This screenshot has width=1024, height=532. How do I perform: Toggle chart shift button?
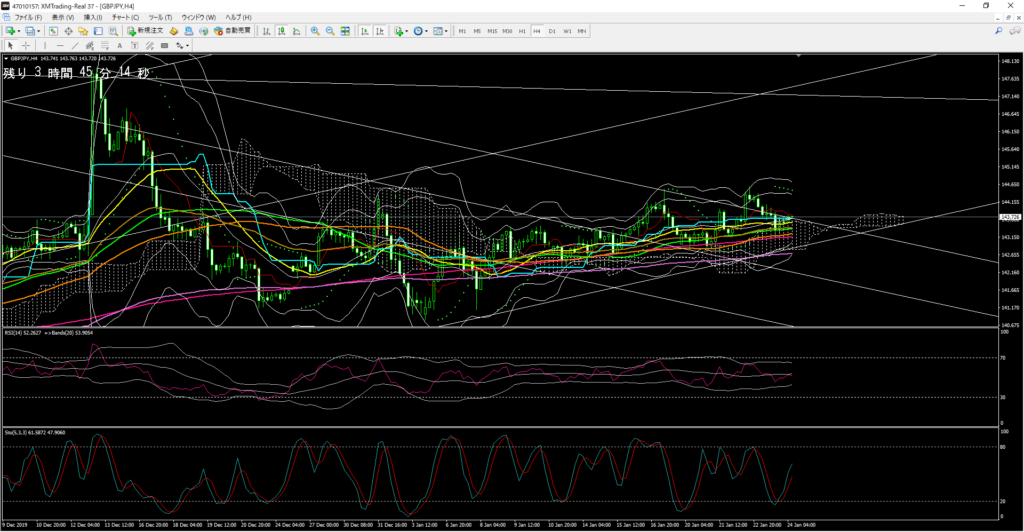(x=380, y=31)
